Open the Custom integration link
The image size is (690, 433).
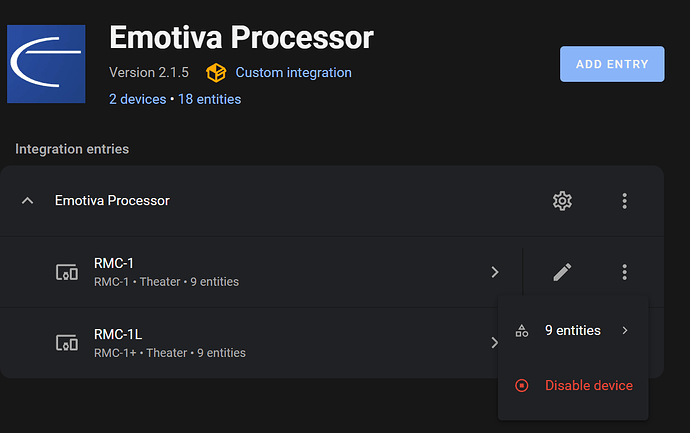click(293, 73)
